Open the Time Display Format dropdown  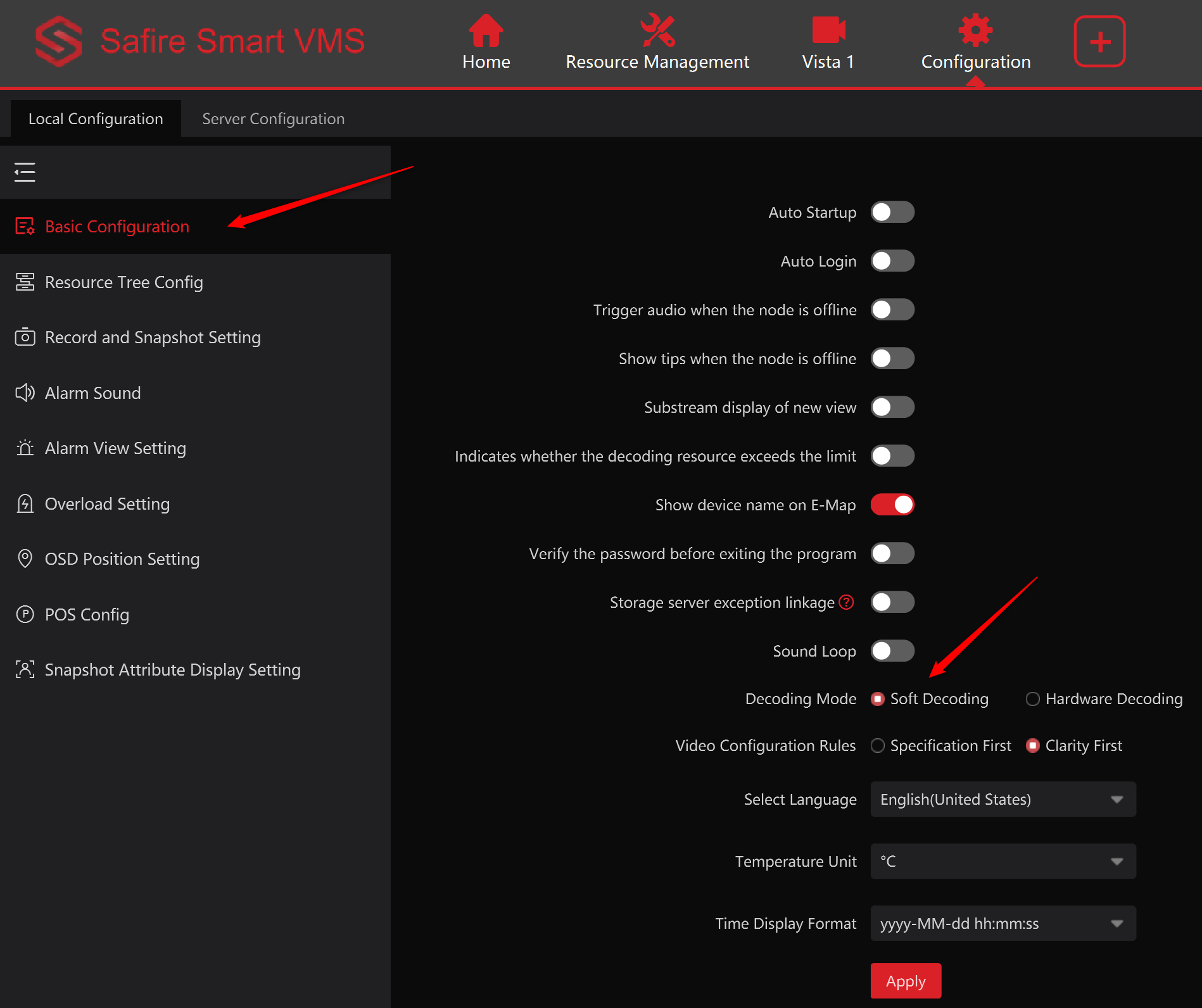pos(1003,923)
